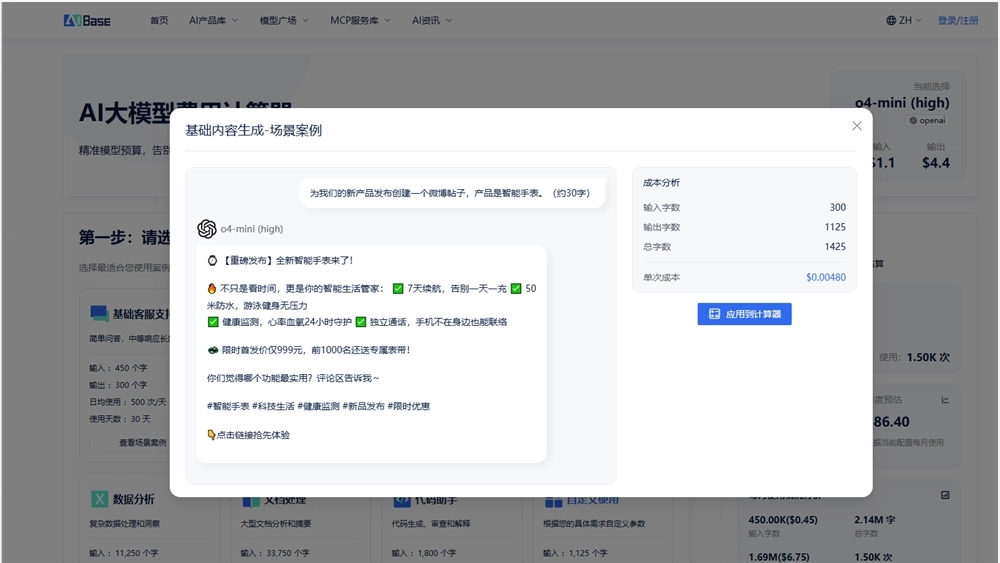The width and height of the screenshot is (1000, 563).
Task: Click the 单次成本 label
Action: point(661,277)
